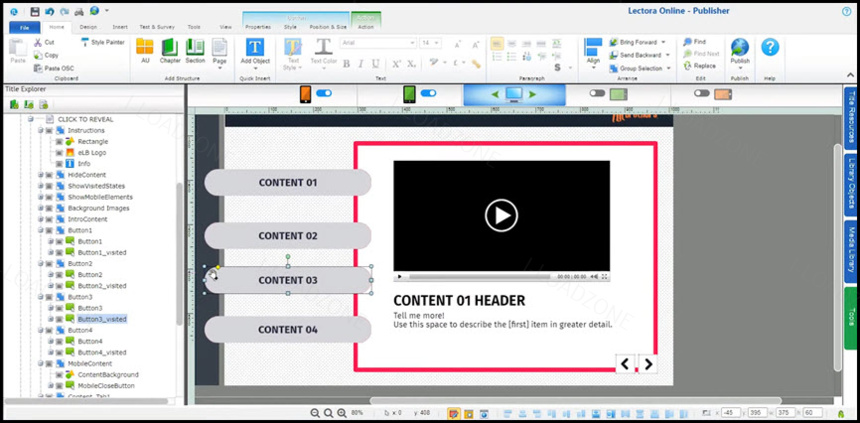Click the big play button on video
The width and height of the screenshot is (860, 423).
501,216
